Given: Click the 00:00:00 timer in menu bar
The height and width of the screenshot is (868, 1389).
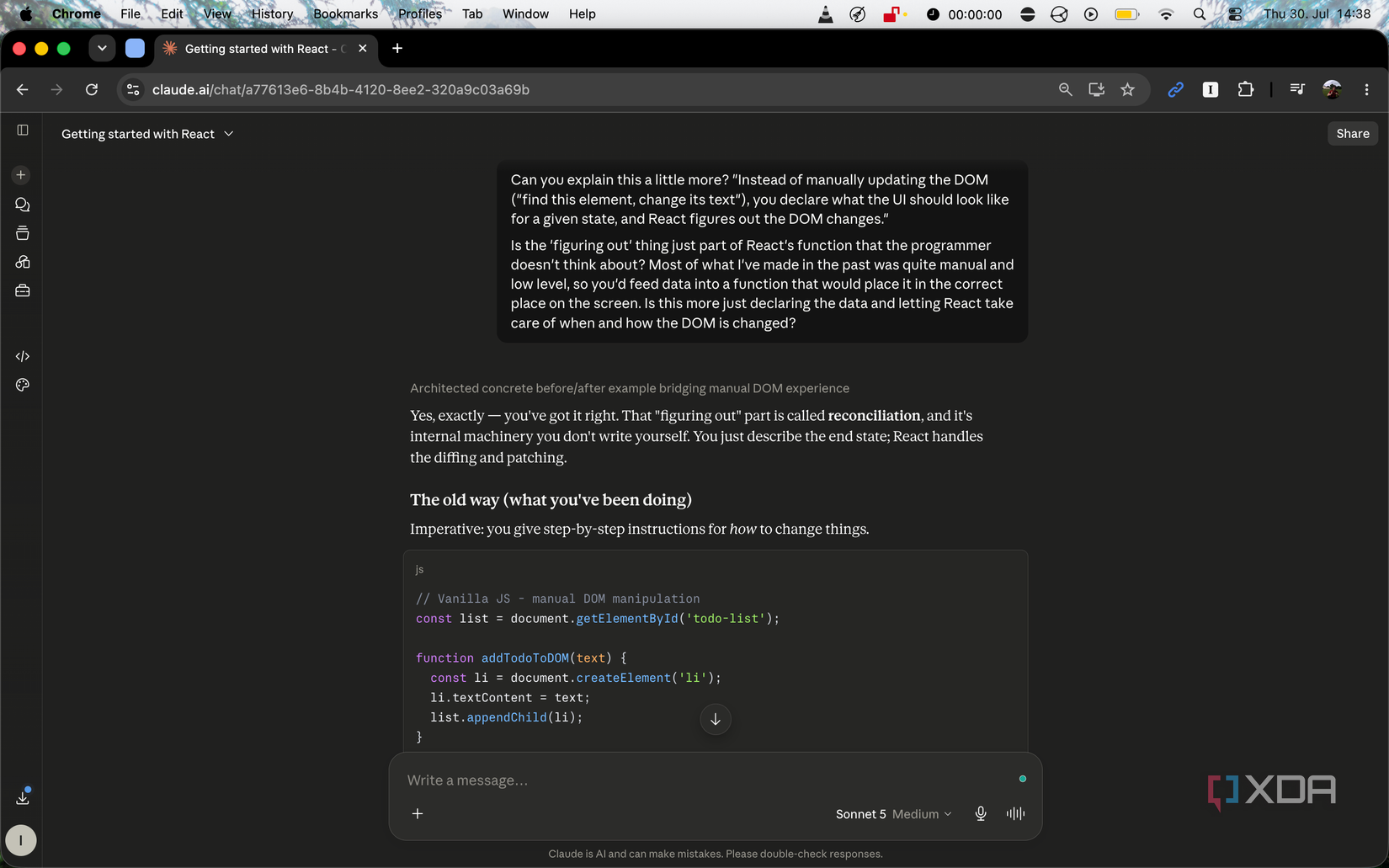Looking at the screenshot, I should click(x=966, y=13).
